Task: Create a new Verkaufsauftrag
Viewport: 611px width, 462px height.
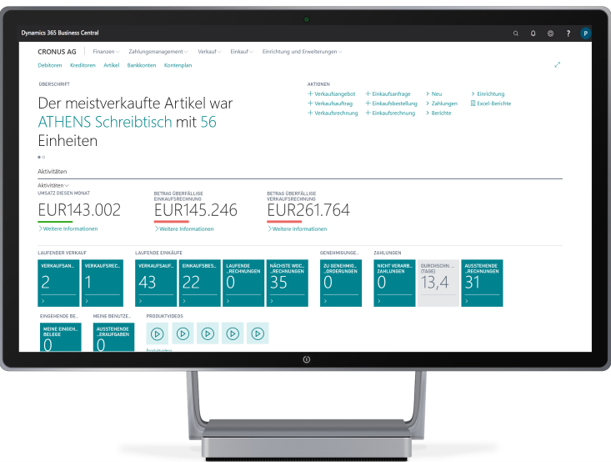Action: pos(330,103)
